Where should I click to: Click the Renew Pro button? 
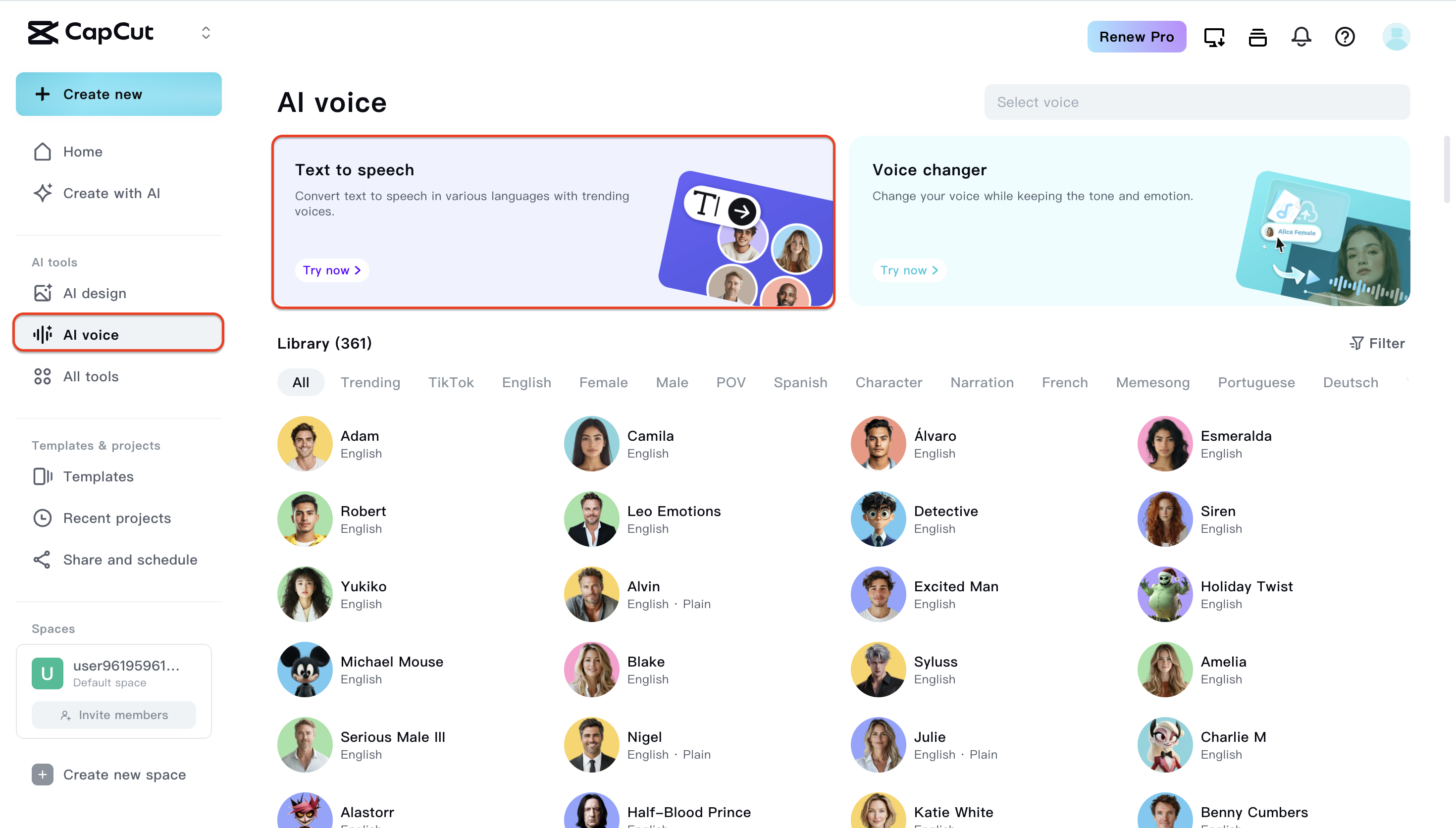1136,36
